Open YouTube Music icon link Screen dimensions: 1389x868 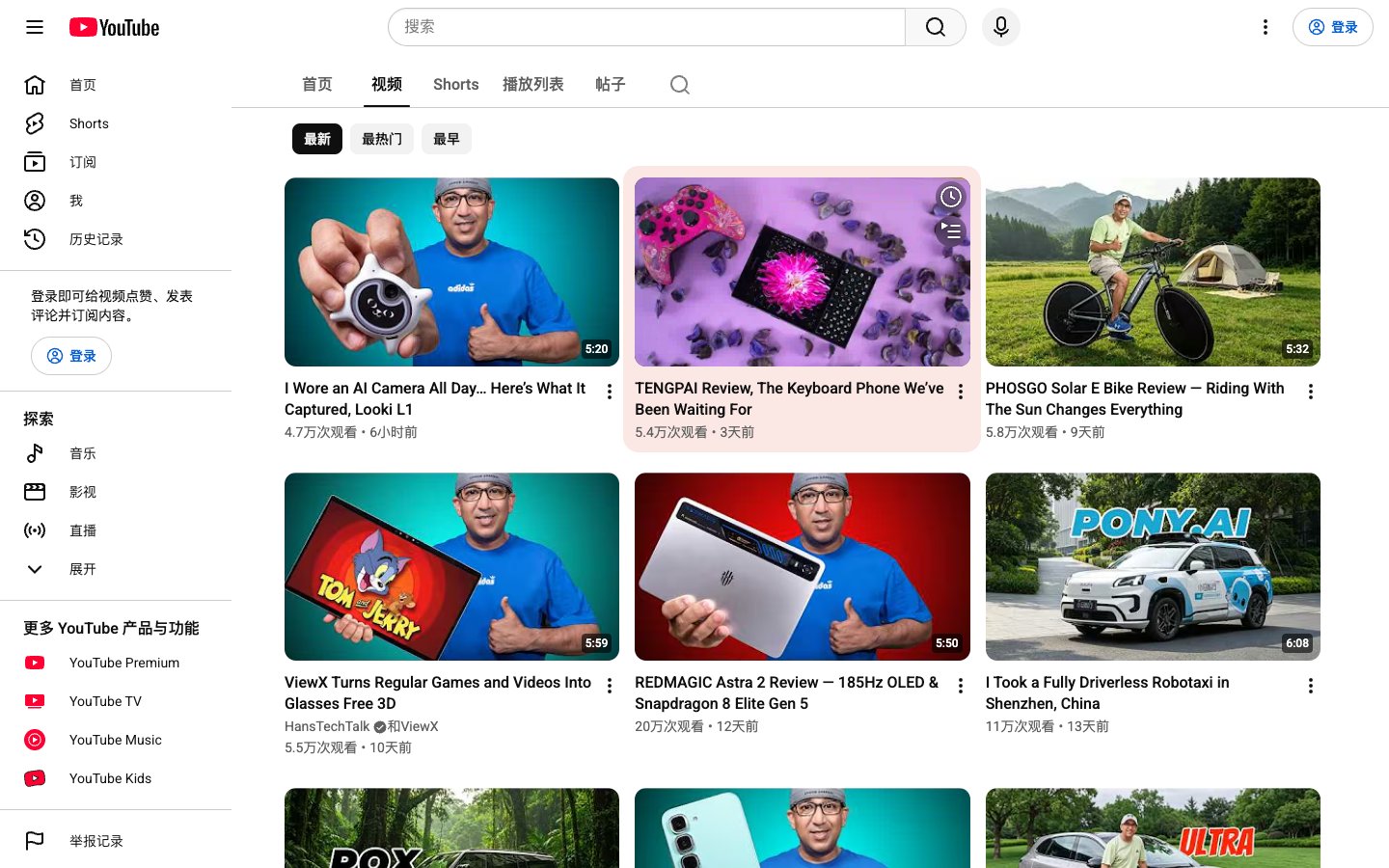click(x=35, y=740)
